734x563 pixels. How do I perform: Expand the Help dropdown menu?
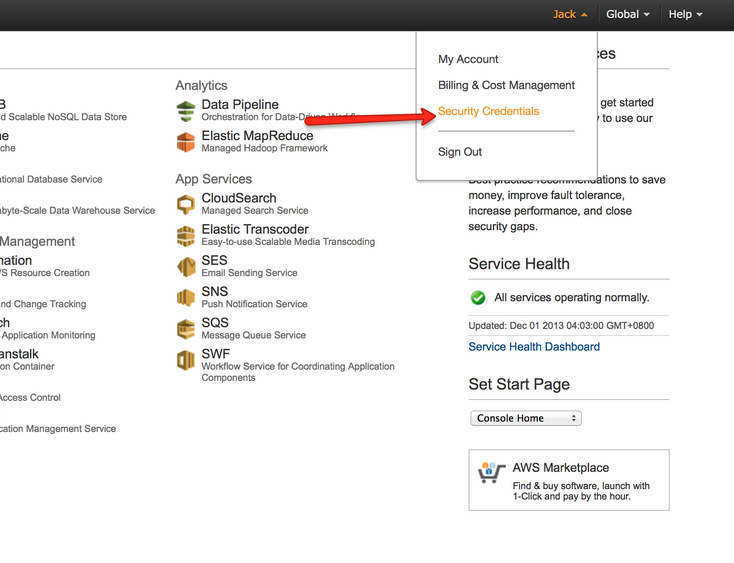685,15
